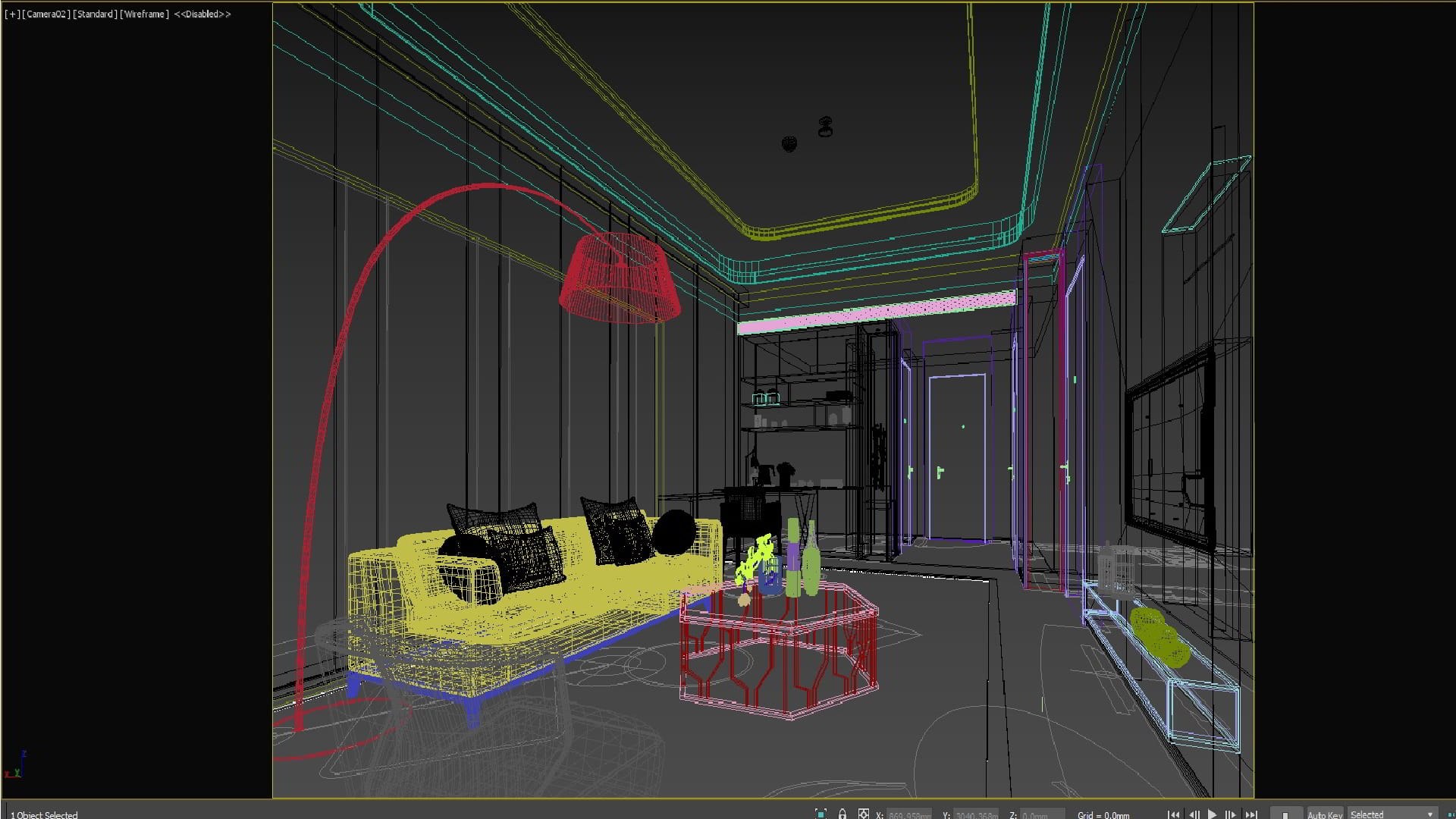Screen dimensions: 1456x819
Task: Select the green vases on coffee table
Action: click(802, 558)
